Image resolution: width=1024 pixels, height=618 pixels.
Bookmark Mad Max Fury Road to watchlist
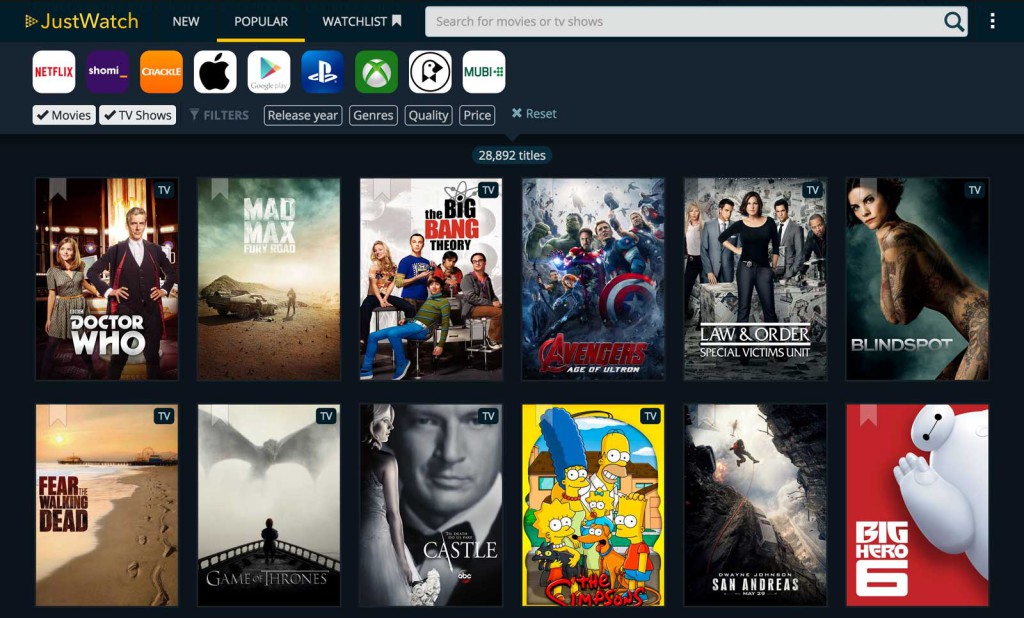pyautogui.click(x=219, y=188)
